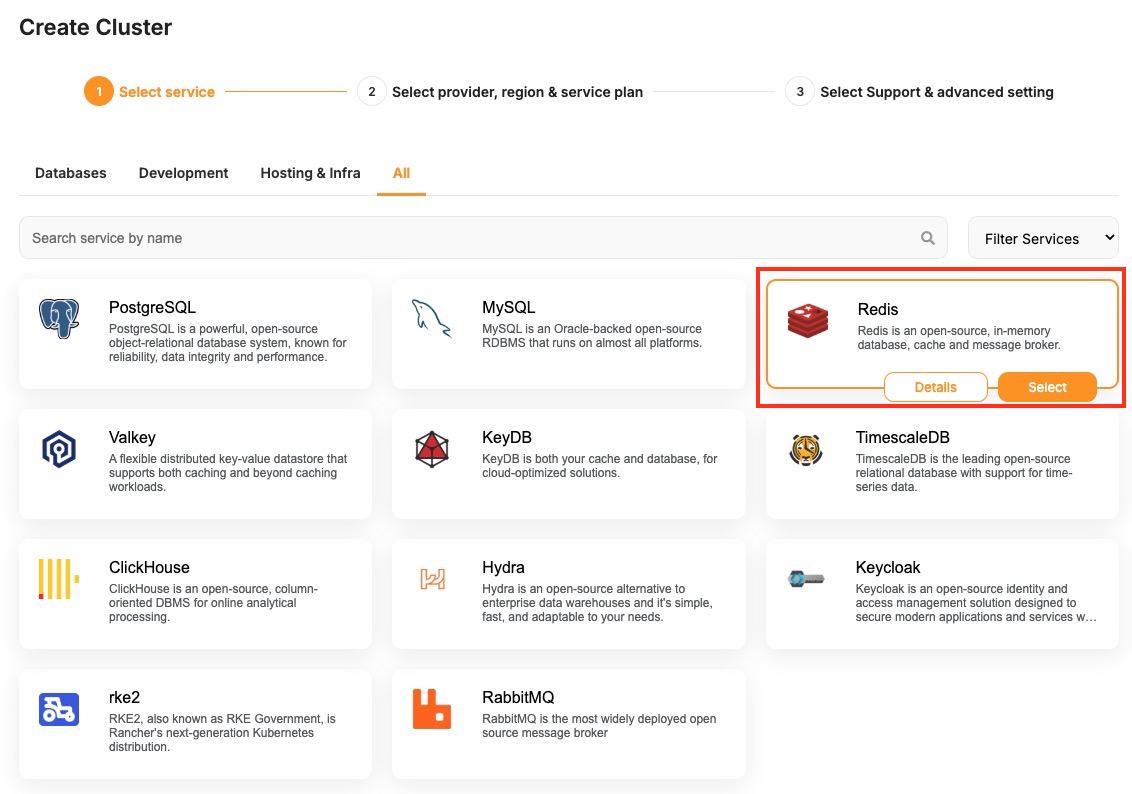Screen dimensions: 1132x794
Task: Focus the search service by name field
Action: click(470, 238)
